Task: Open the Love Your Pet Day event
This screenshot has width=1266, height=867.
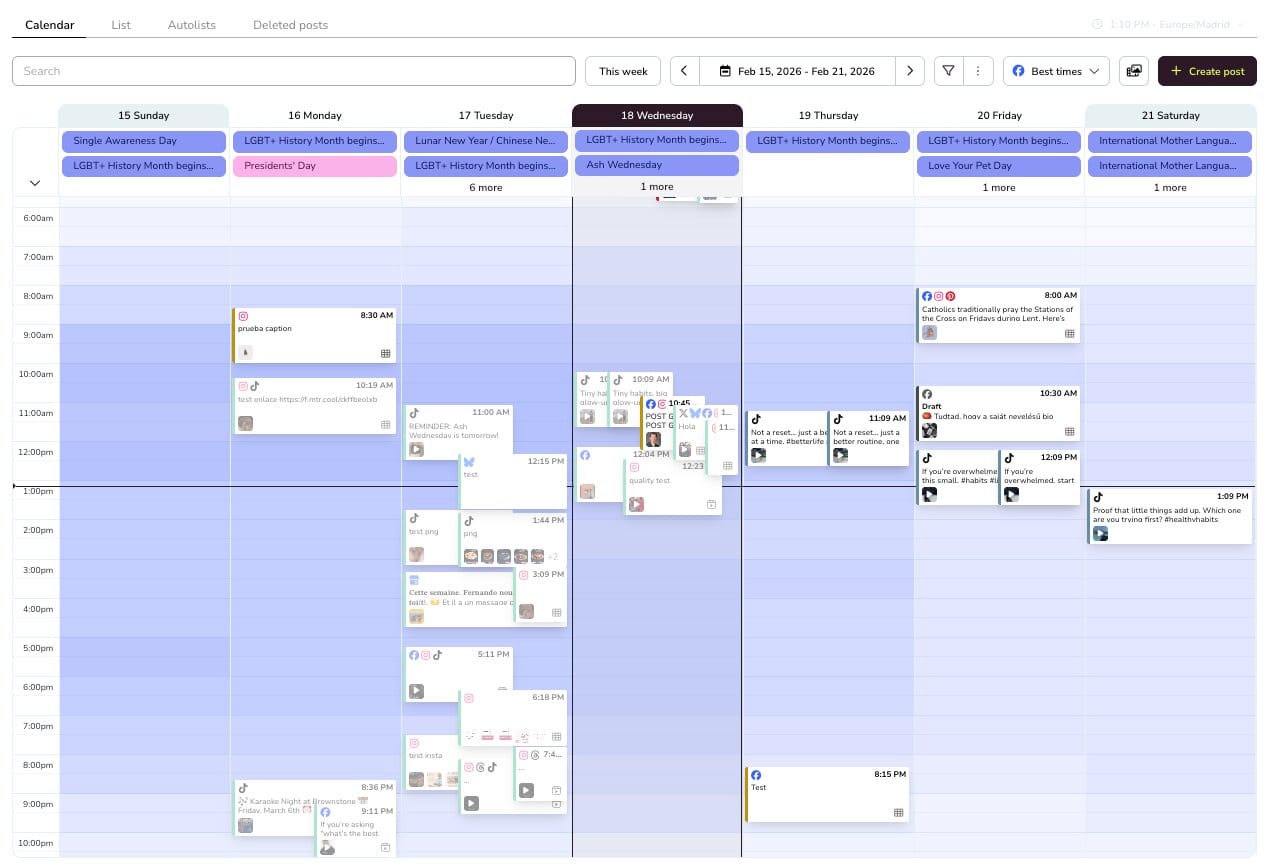Action: (x=999, y=166)
